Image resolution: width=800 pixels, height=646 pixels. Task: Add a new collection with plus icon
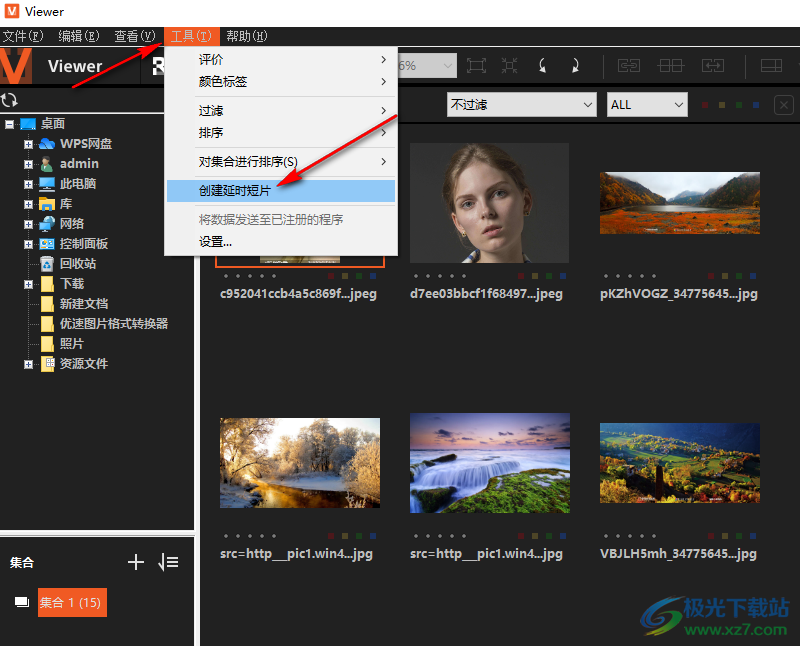pos(136,562)
